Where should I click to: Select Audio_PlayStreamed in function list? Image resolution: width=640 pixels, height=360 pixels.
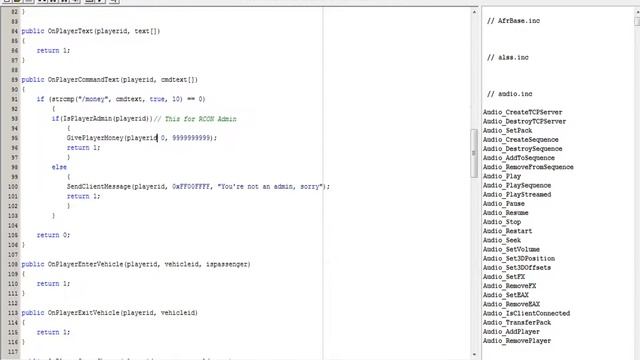click(x=517, y=194)
